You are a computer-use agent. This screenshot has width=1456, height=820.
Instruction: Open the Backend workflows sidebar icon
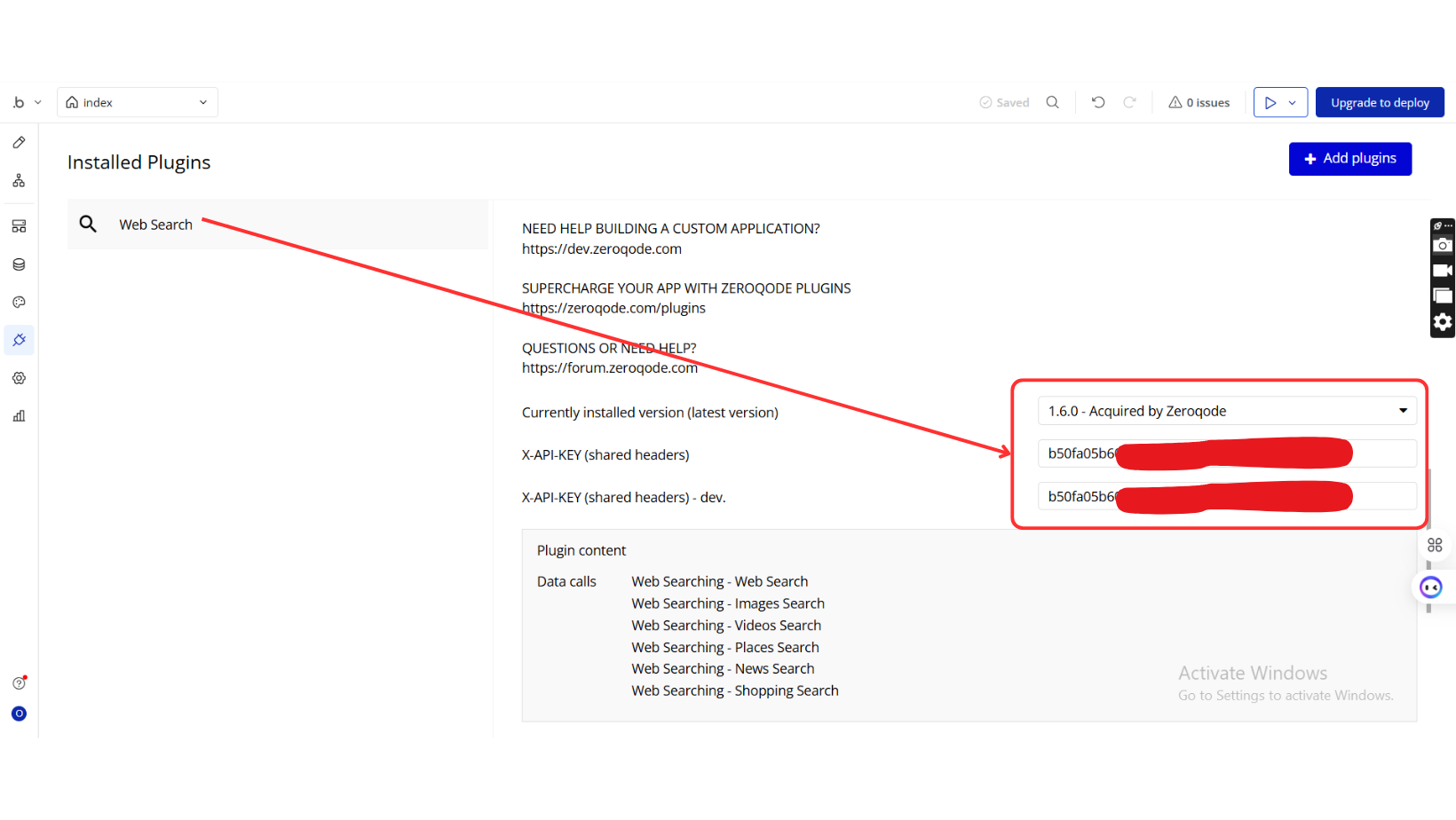(x=19, y=226)
